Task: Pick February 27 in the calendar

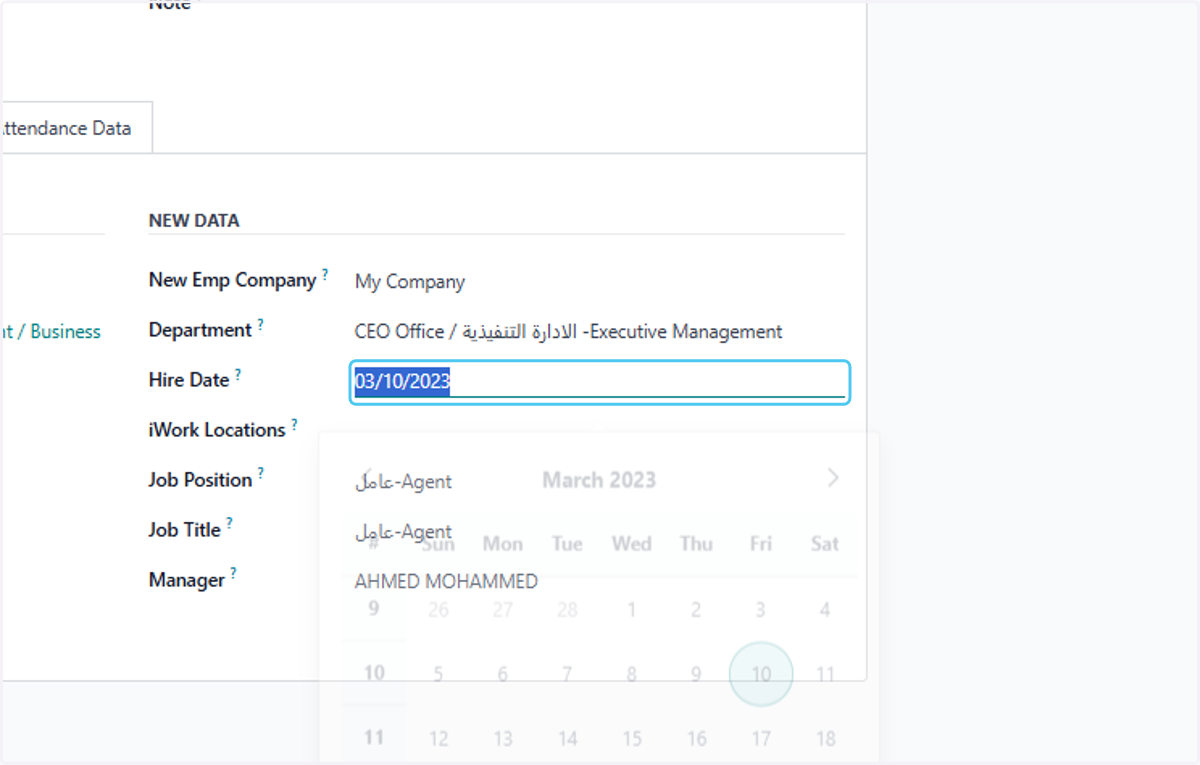Action: tap(503, 609)
